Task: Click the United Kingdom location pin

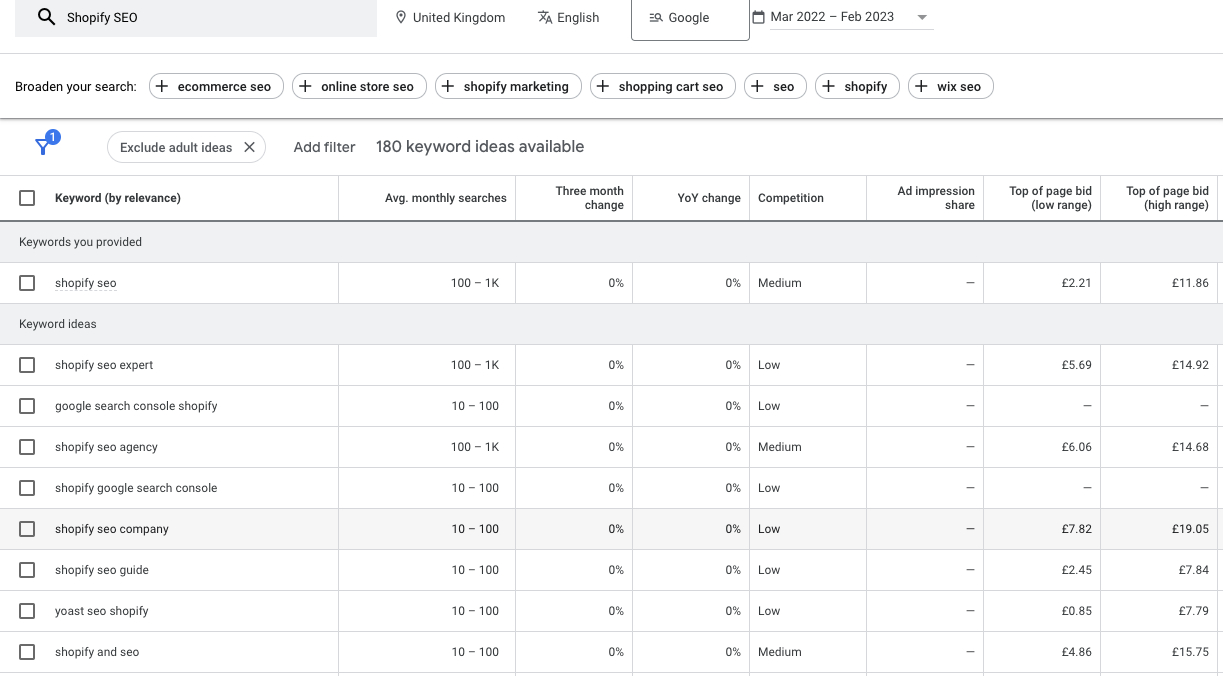Action: click(x=401, y=17)
